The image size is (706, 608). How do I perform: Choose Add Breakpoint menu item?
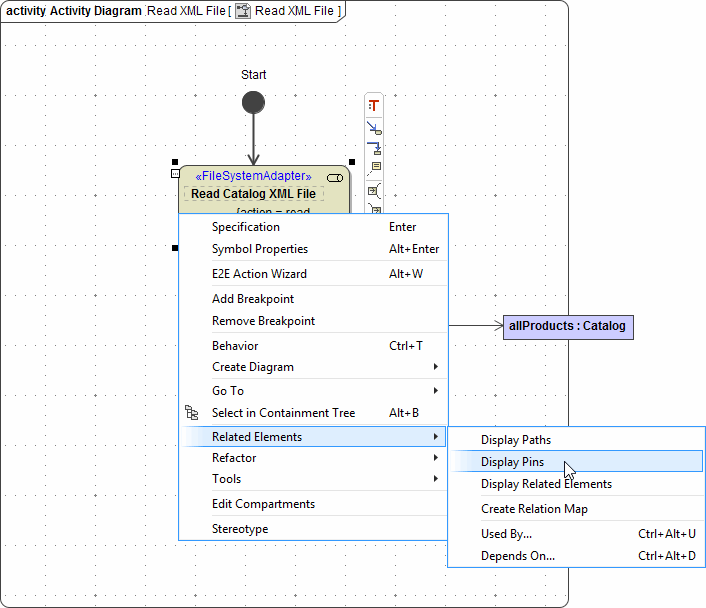click(253, 299)
